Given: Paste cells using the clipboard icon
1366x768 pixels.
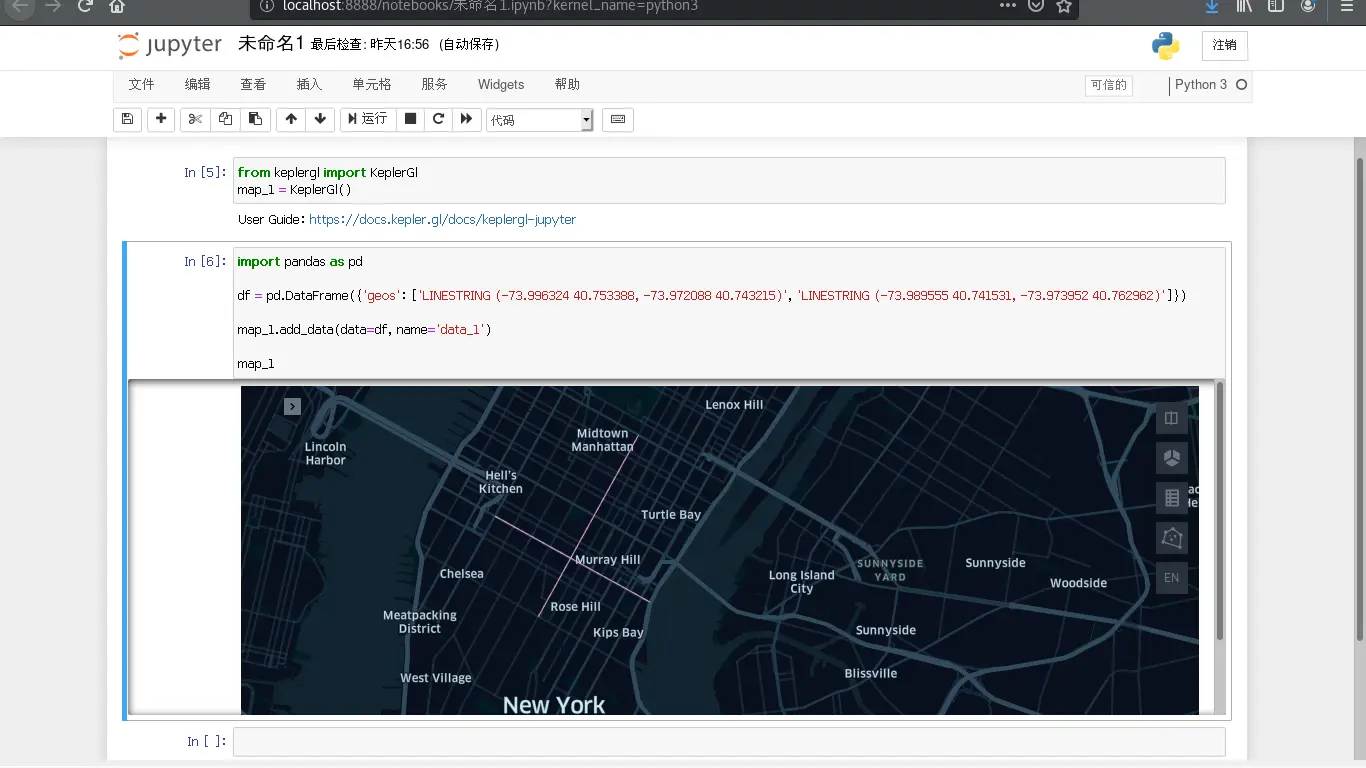Looking at the screenshot, I should pyautogui.click(x=255, y=119).
